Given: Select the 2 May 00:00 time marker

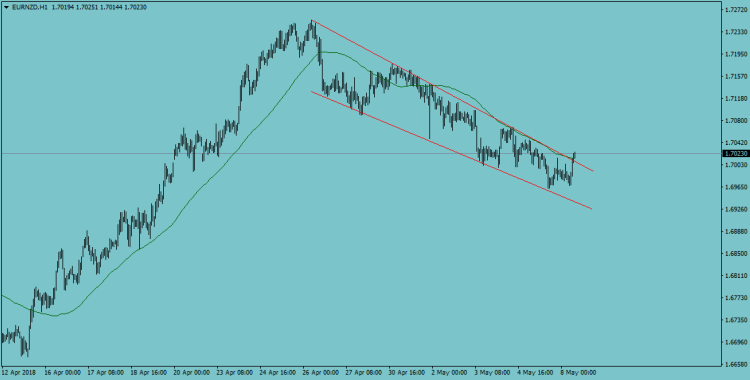Looking at the screenshot, I should [449, 372].
